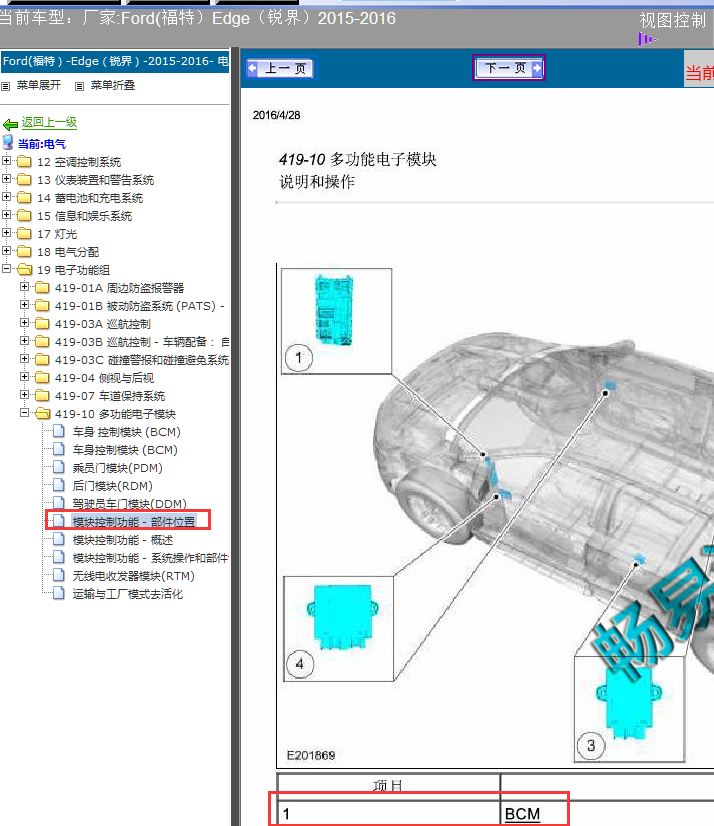Viewport: 714px width, 826px height.
Task: Click table cell with item 1
Action: [x=389, y=814]
